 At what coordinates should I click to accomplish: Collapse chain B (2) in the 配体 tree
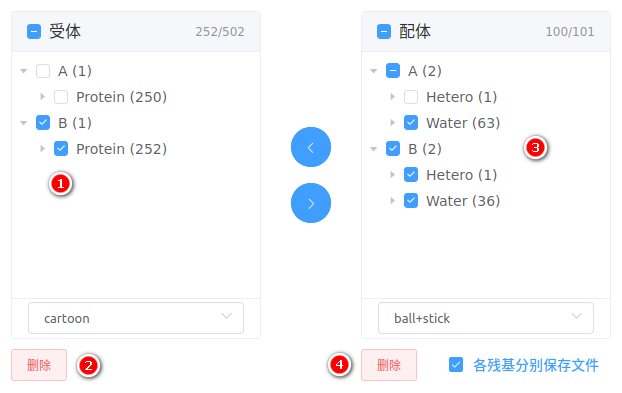click(374, 149)
